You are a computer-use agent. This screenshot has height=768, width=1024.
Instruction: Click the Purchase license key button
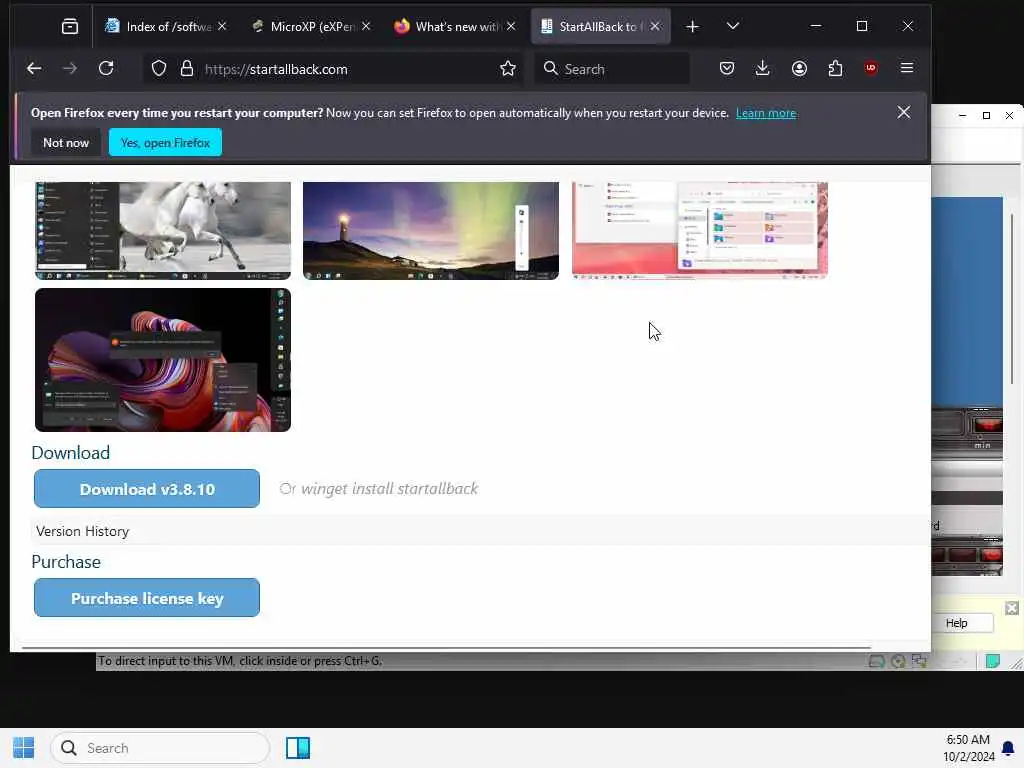point(147,598)
